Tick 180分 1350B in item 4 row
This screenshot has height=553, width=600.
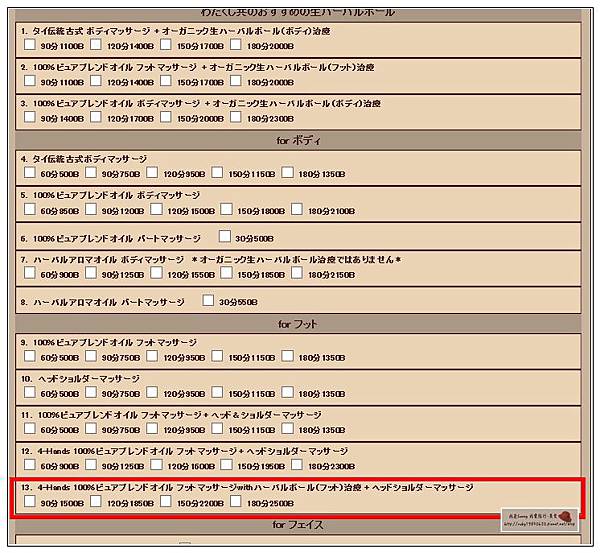(287, 173)
